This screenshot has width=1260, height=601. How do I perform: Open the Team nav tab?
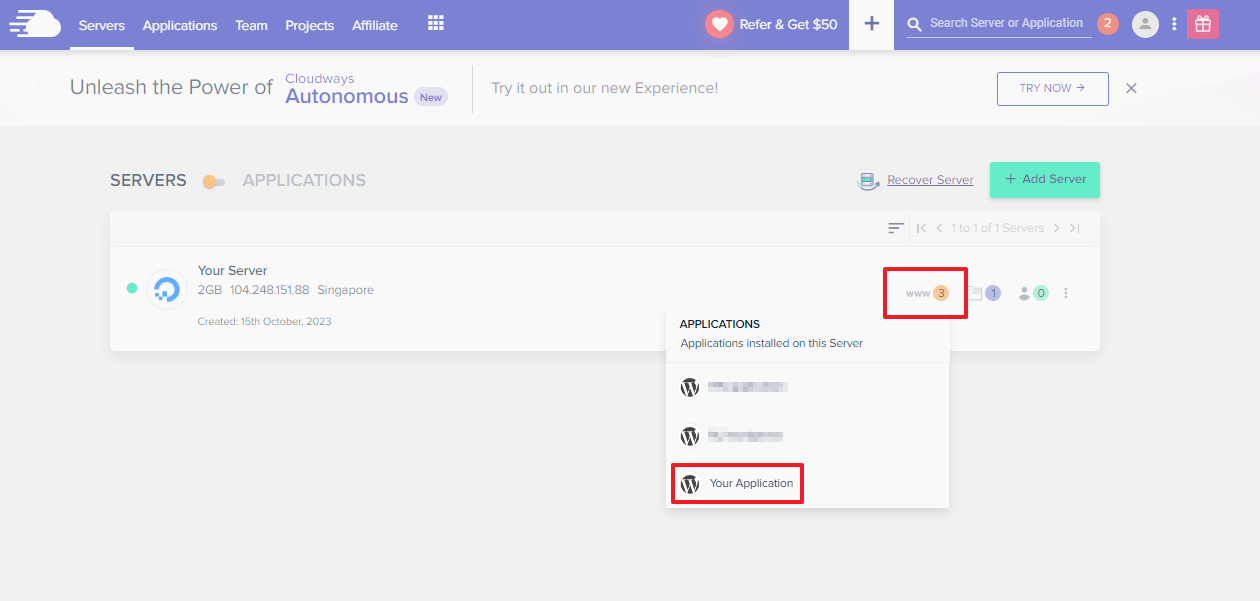251,25
